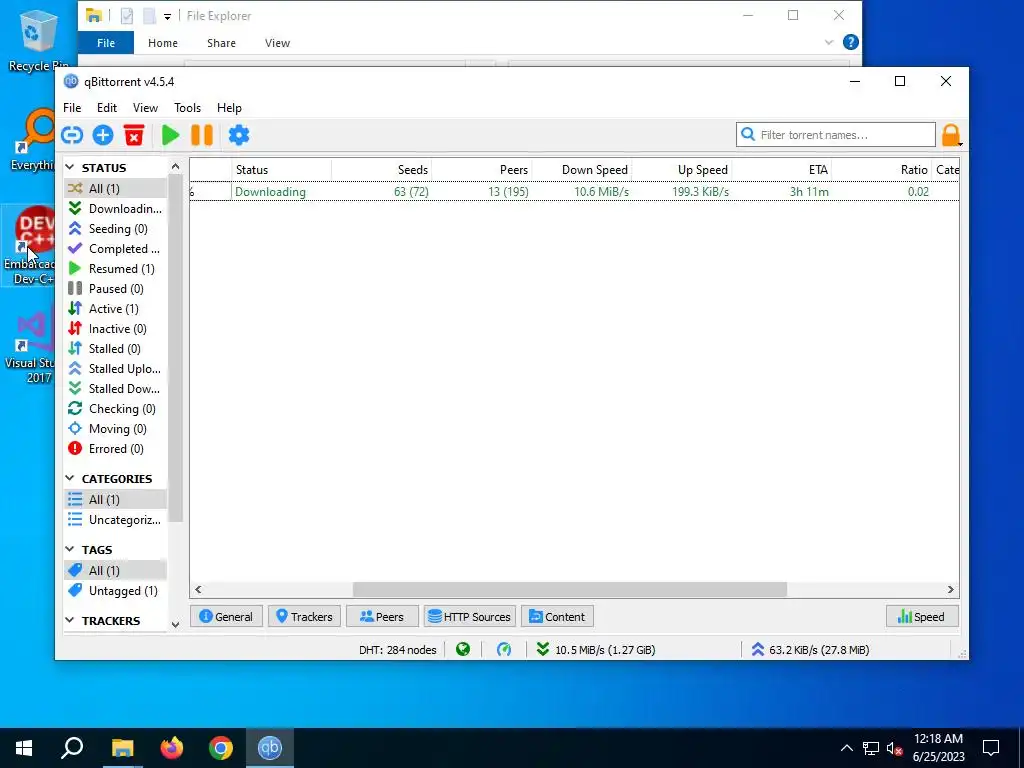Switch to Content tab

557,616
